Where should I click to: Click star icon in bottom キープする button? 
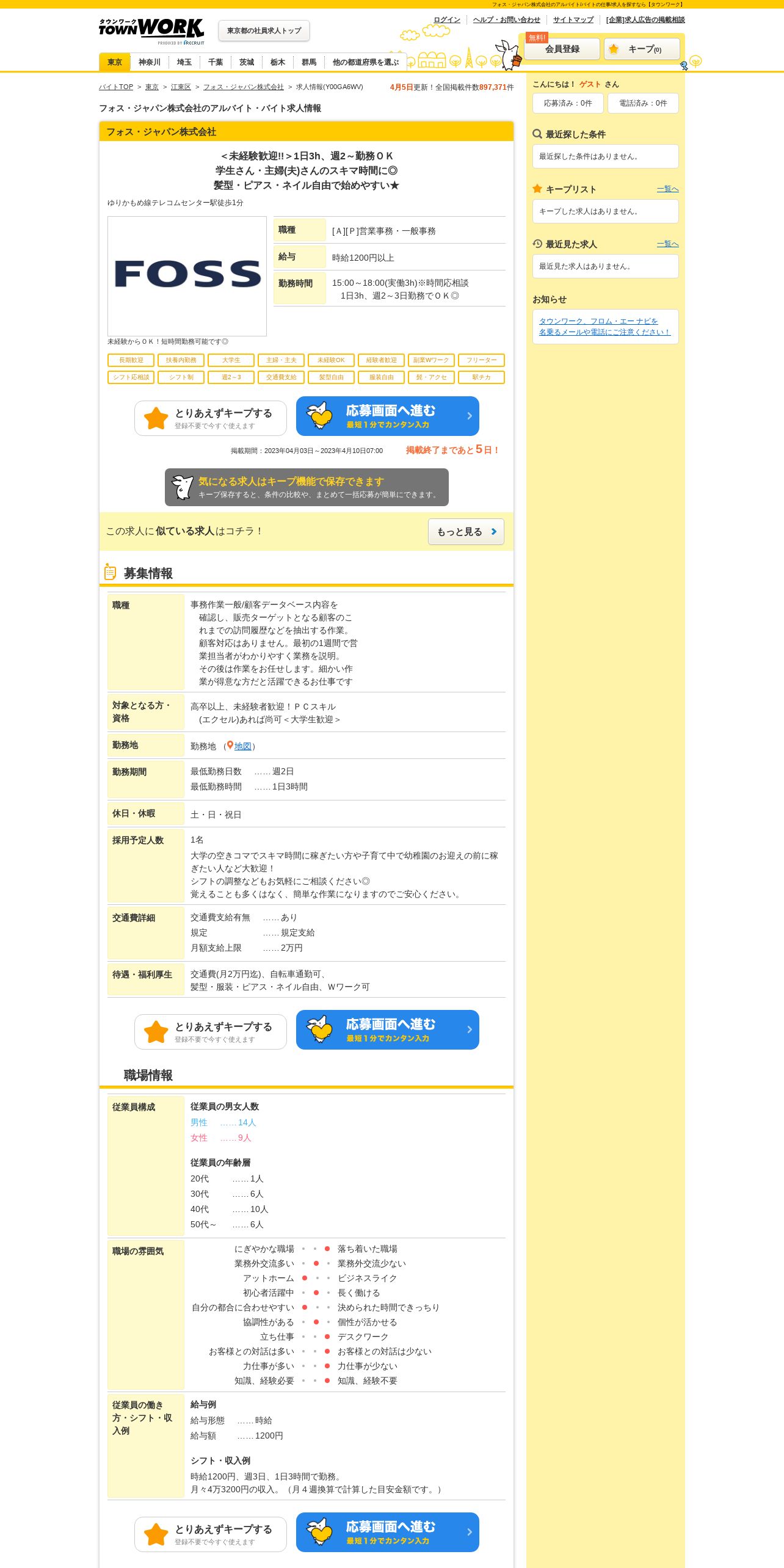pos(156,1535)
